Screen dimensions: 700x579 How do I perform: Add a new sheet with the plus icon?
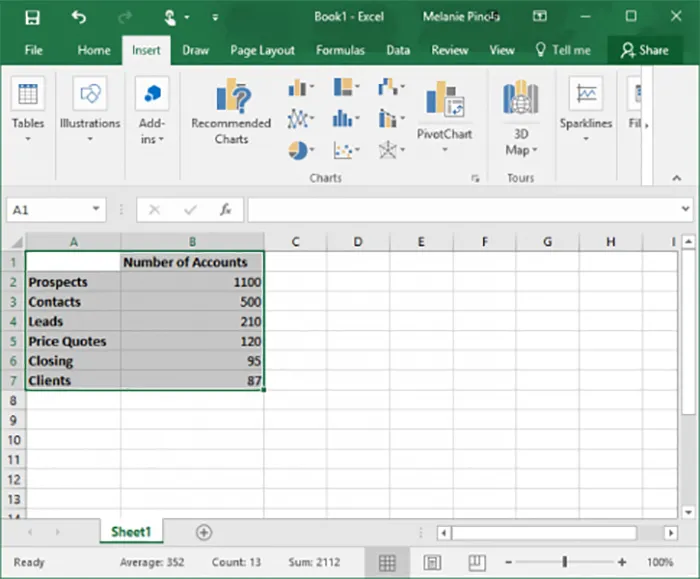(x=204, y=533)
